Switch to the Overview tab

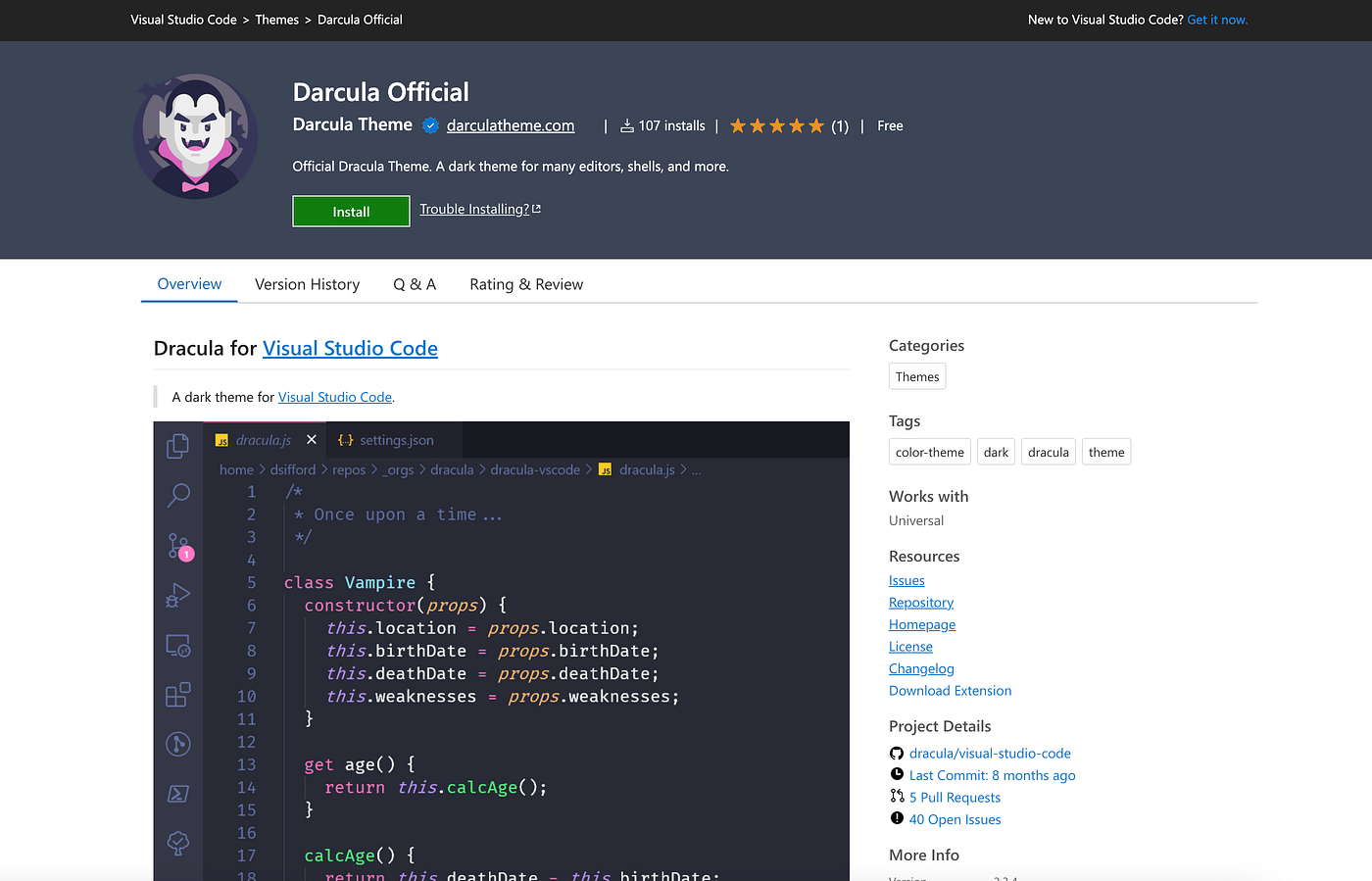click(189, 284)
